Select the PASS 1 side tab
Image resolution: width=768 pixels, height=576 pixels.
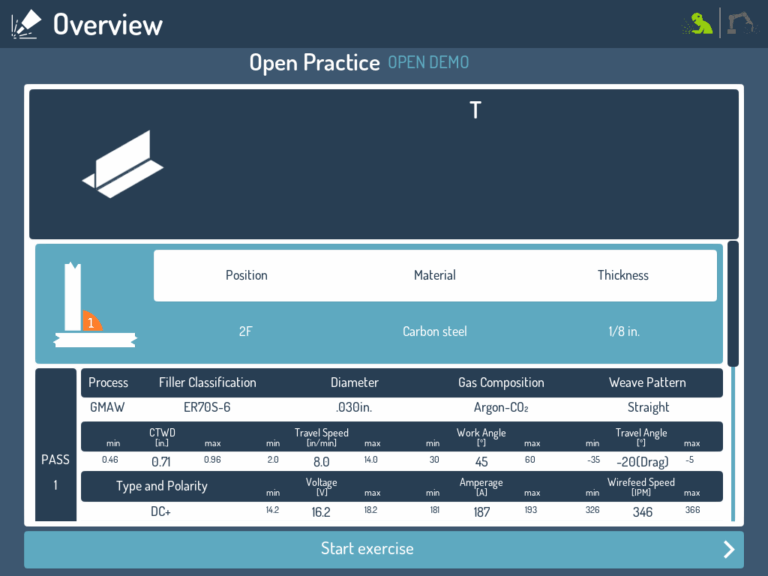[56, 471]
